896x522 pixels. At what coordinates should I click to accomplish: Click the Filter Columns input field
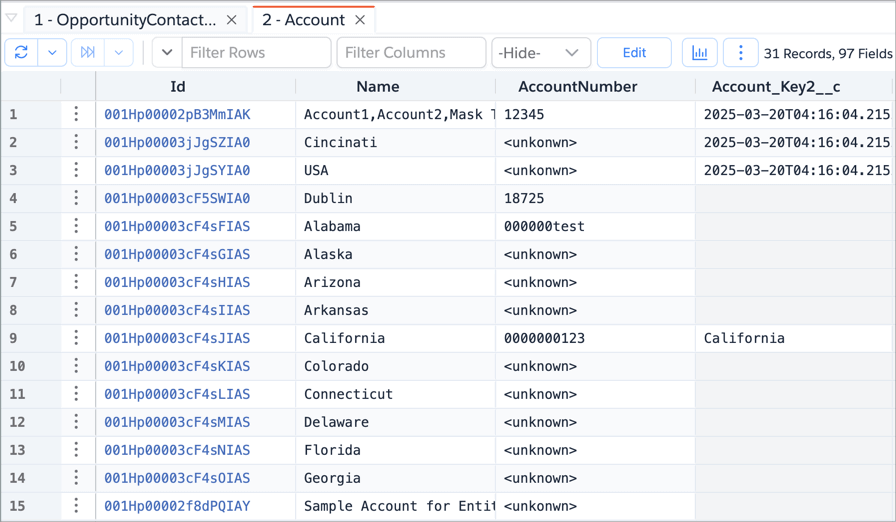click(411, 53)
